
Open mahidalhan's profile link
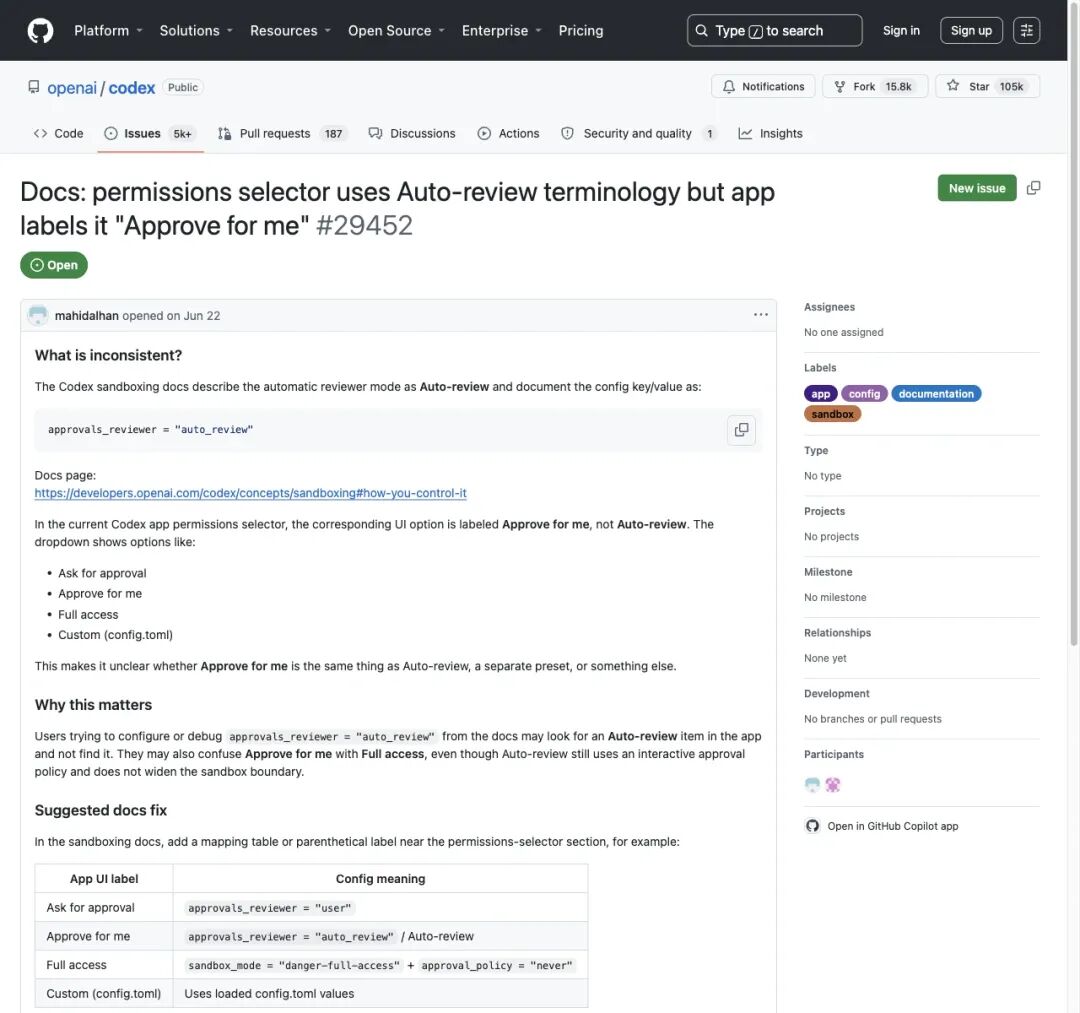click(87, 315)
